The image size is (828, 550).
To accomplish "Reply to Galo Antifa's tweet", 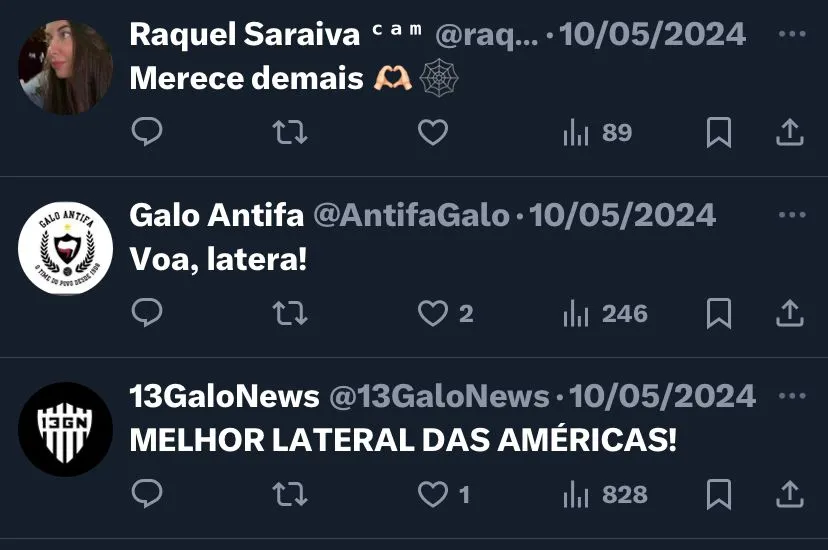I will coord(147,313).
